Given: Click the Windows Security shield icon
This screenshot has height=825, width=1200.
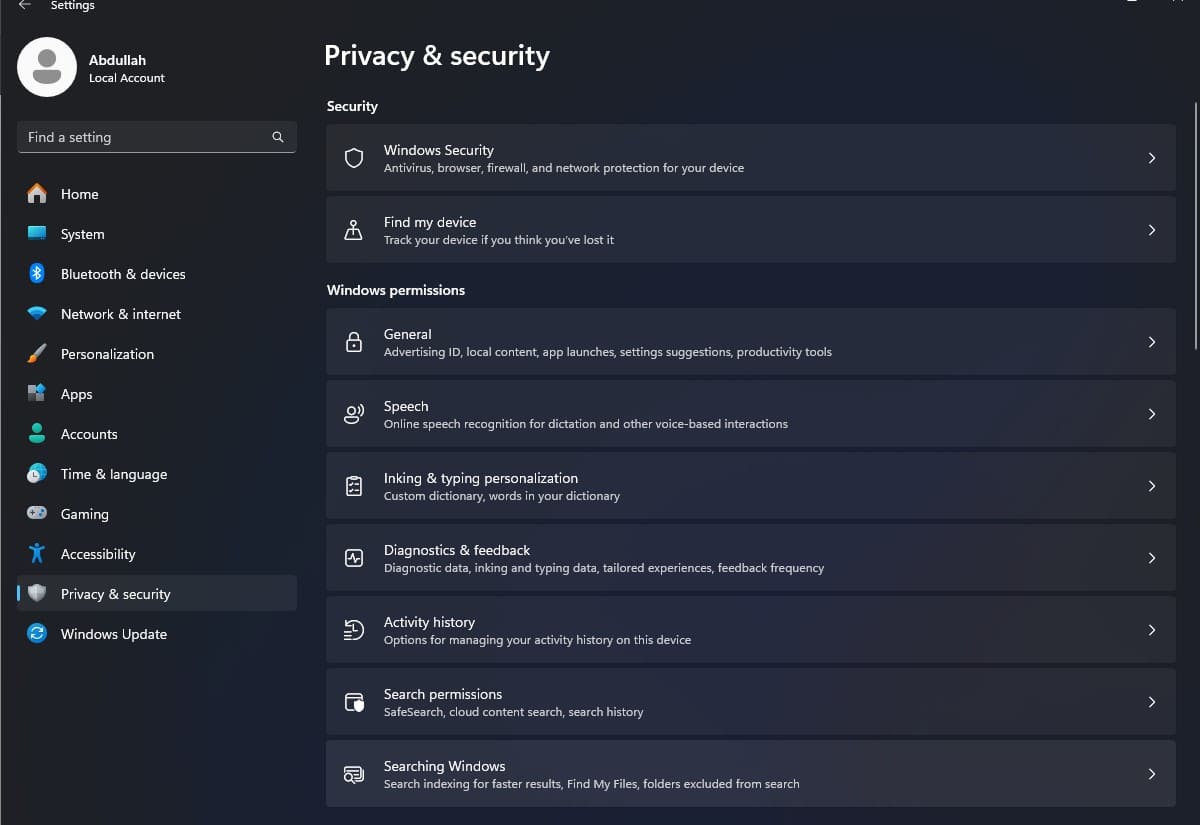Looking at the screenshot, I should coord(353,158).
